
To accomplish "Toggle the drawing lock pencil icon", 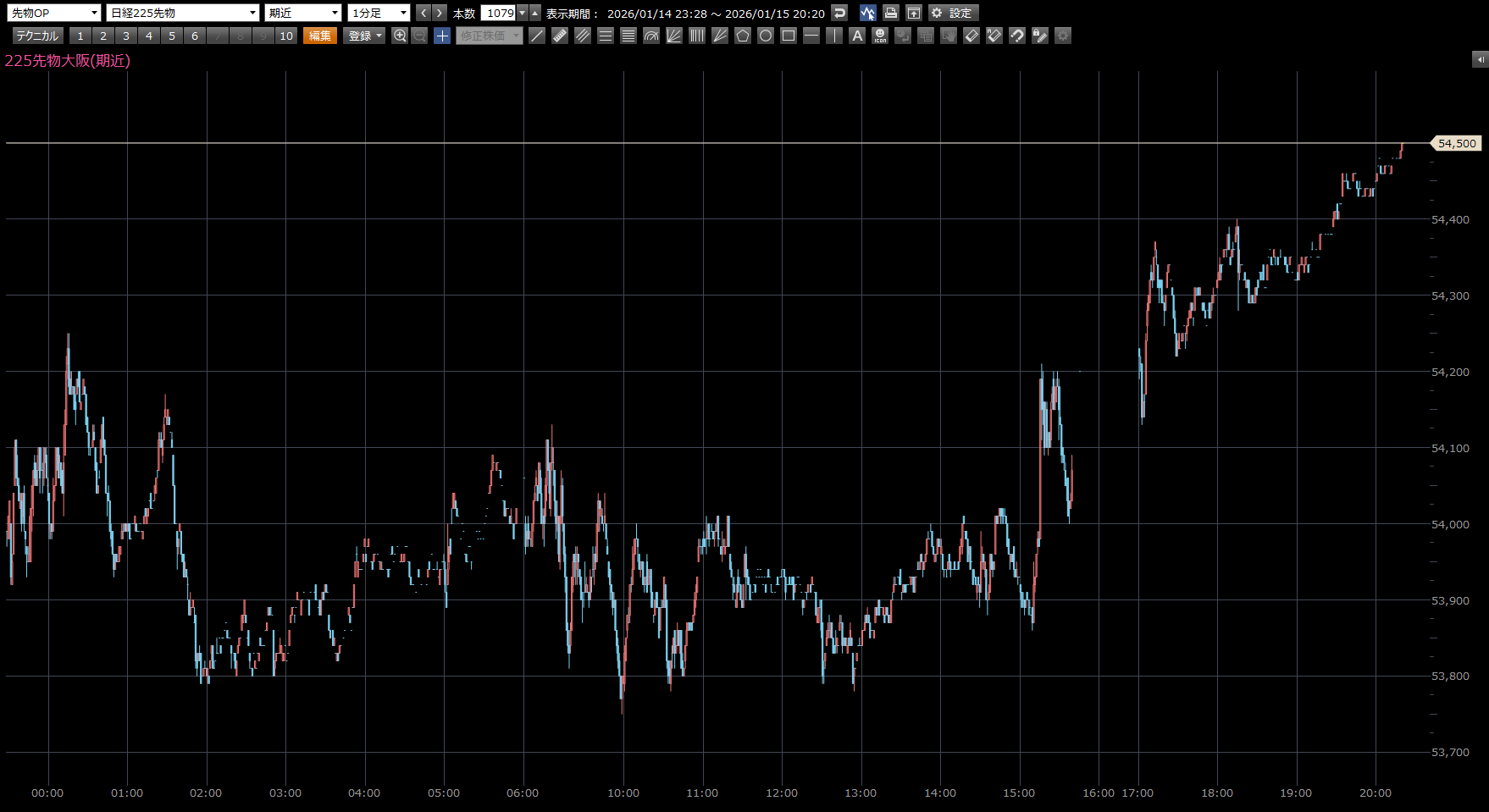I will [x=1040, y=36].
